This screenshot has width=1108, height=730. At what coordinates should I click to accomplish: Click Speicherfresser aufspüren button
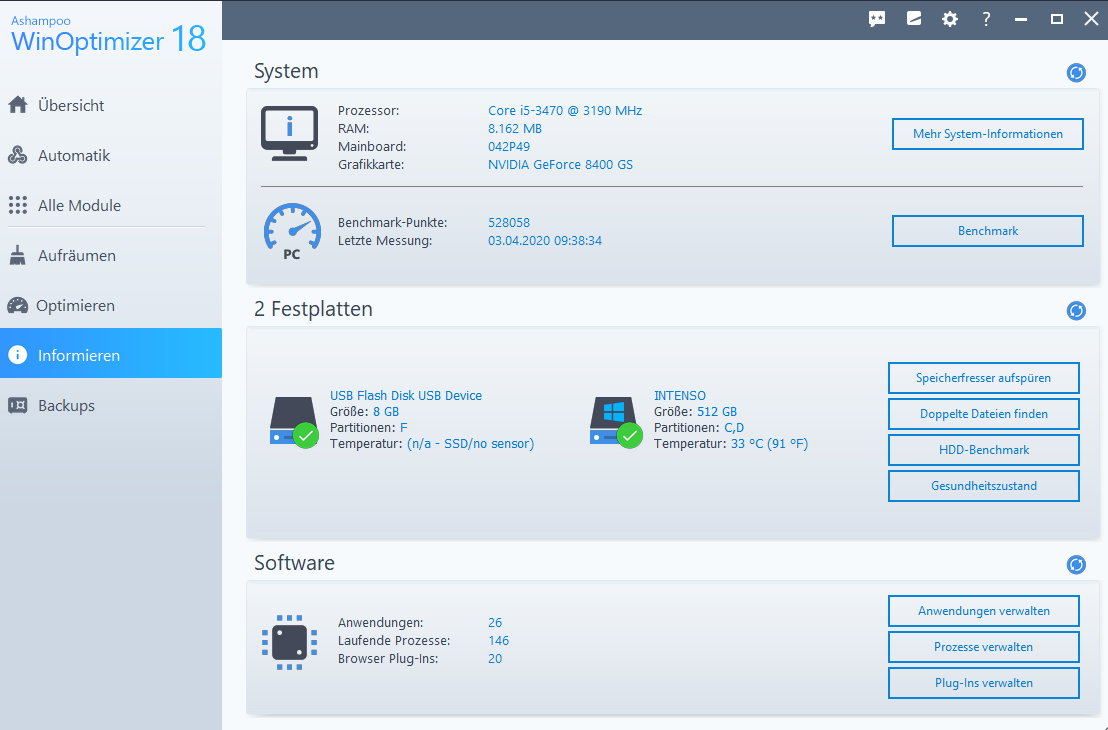coord(983,378)
